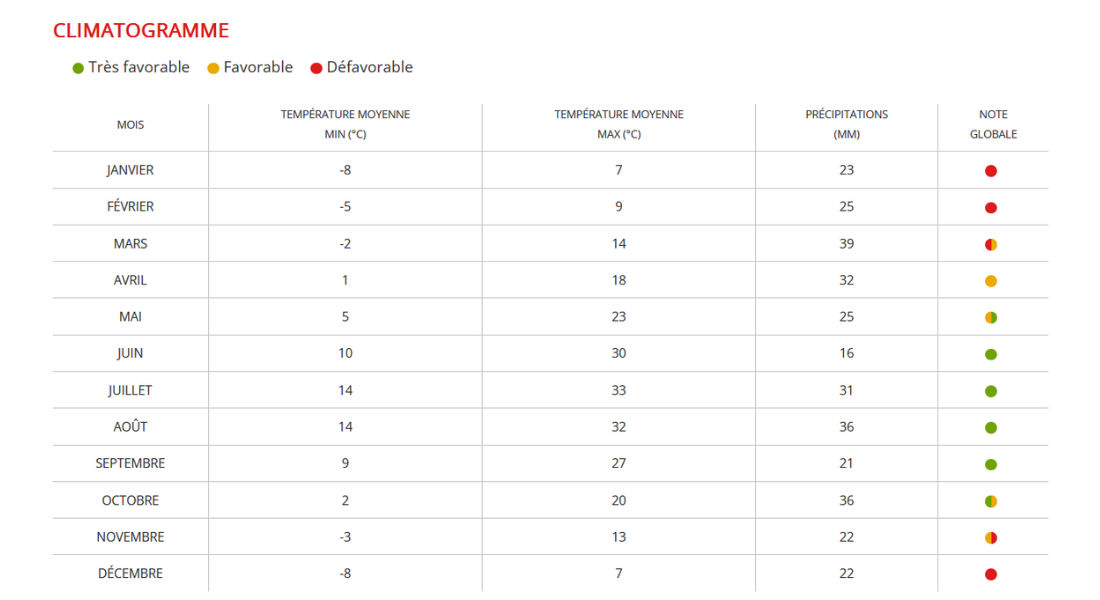Click the green Très favorable legend dot
Screen dimensions: 1100x600
(x=78, y=68)
